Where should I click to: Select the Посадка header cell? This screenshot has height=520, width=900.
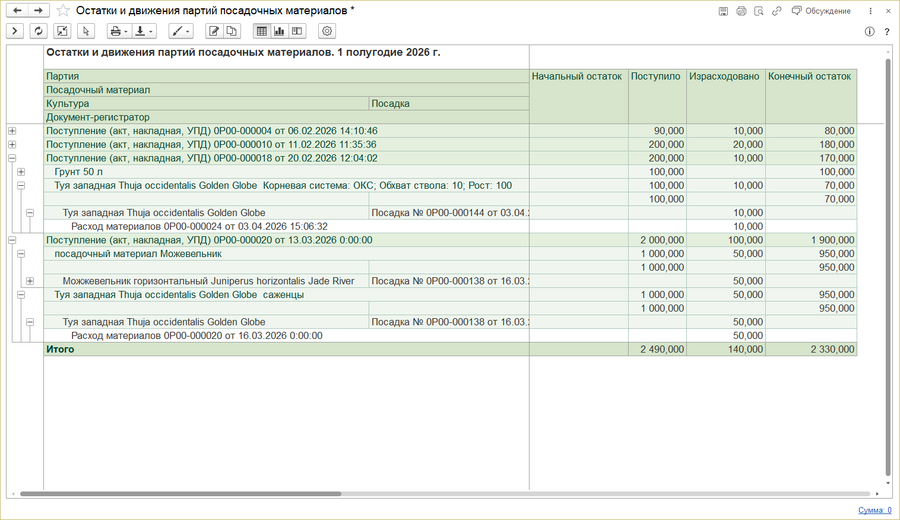pyautogui.click(x=449, y=104)
